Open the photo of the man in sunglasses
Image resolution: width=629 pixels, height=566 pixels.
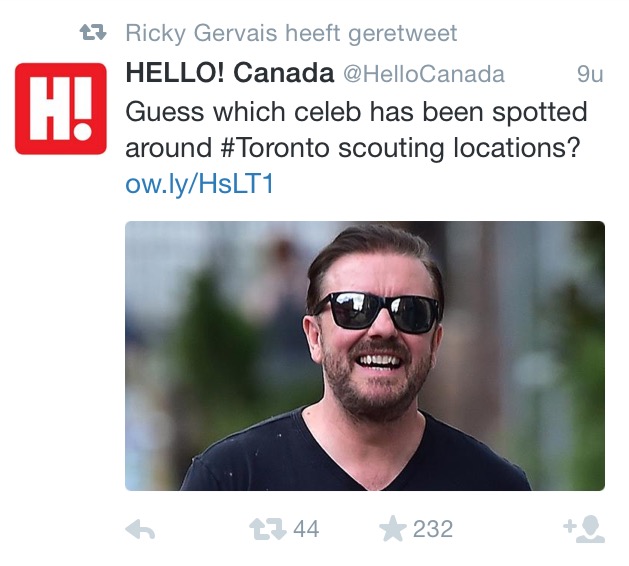pyautogui.click(x=364, y=355)
